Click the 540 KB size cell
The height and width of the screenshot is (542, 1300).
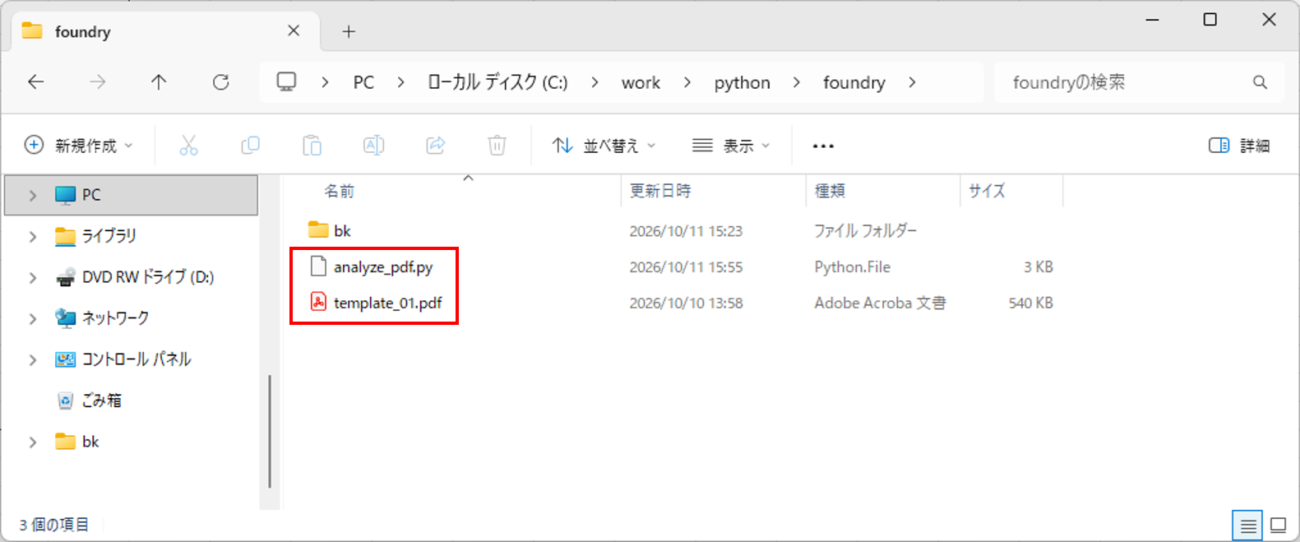coord(1030,302)
